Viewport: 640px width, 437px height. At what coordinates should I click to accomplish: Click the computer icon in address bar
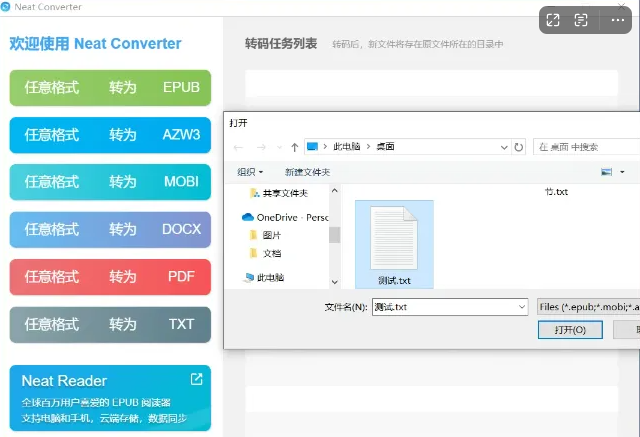click(312, 146)
